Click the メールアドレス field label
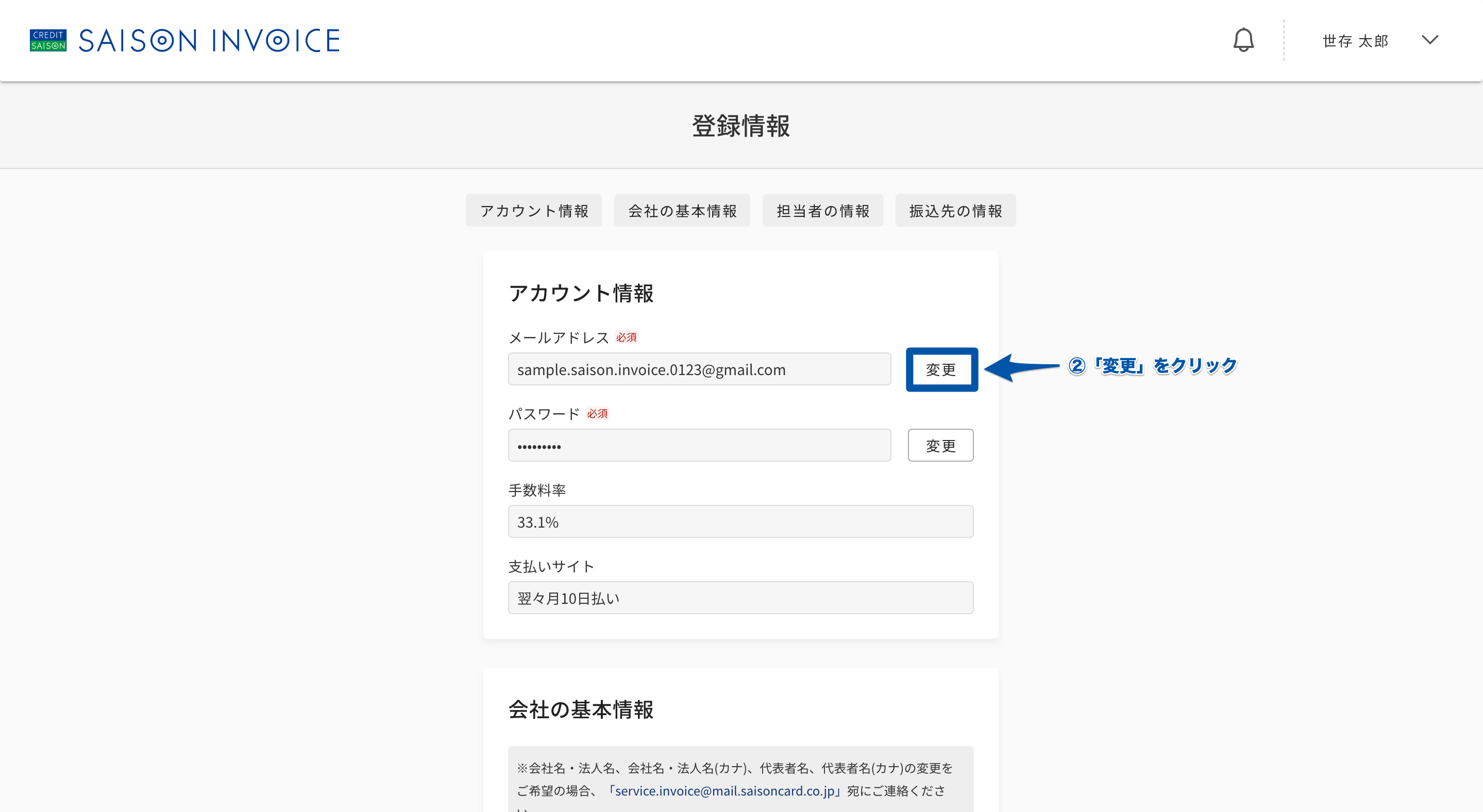This screenshot has width=1483, height=812. 559,338
